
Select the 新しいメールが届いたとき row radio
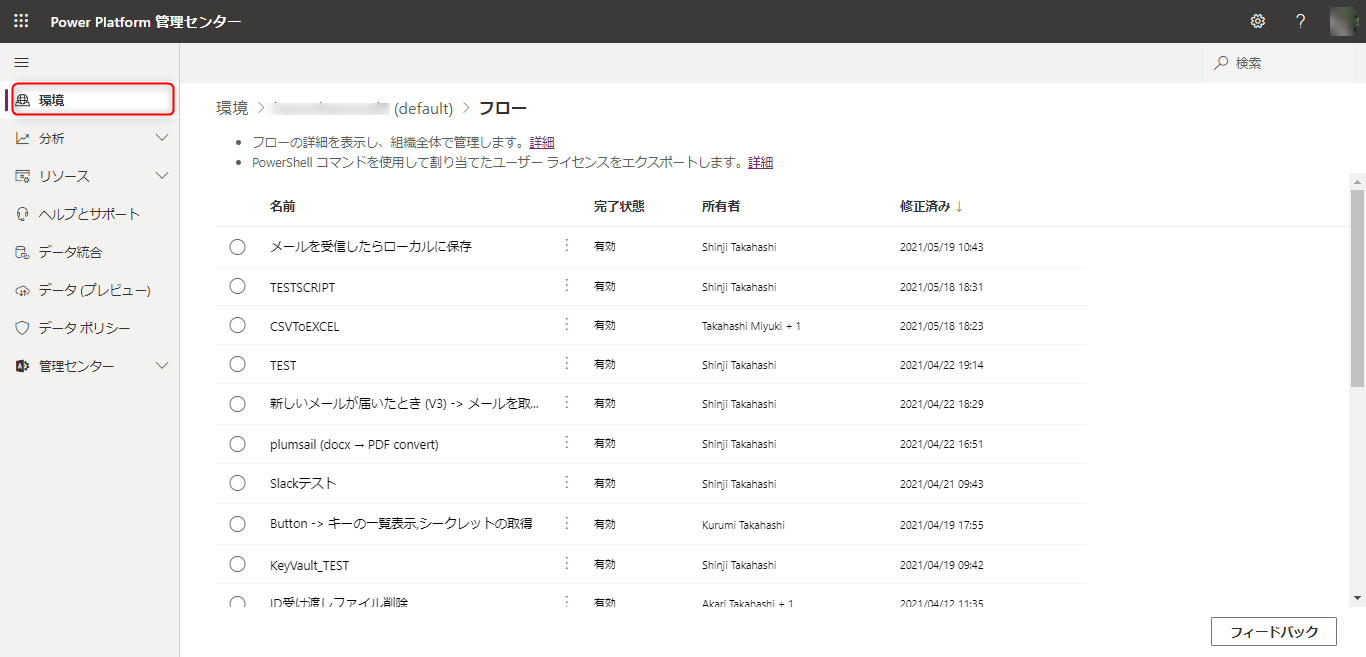[x=237, y=404]
